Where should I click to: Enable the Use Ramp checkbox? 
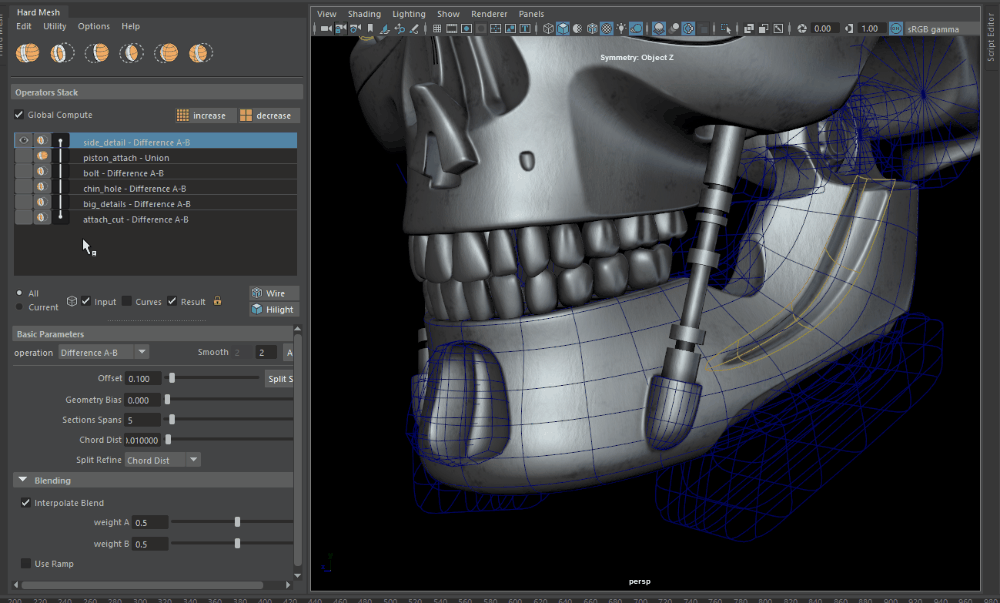tap(26, 563)
